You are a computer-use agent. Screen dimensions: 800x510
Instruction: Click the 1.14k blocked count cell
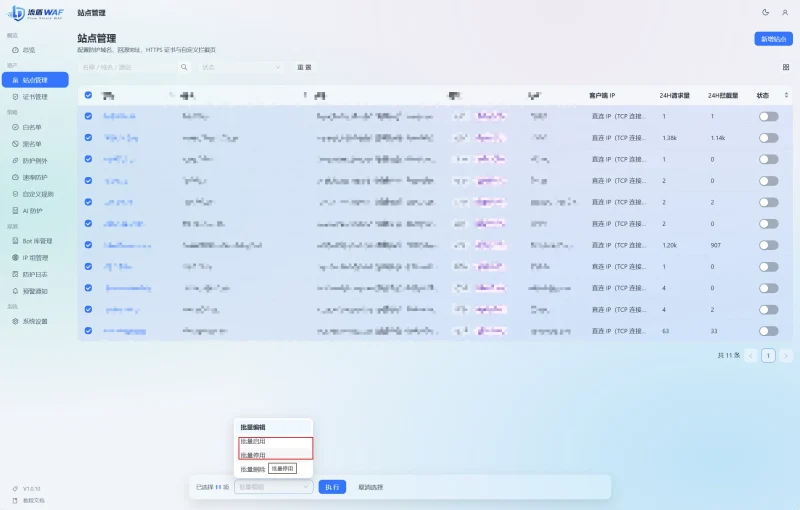(718, 138)
